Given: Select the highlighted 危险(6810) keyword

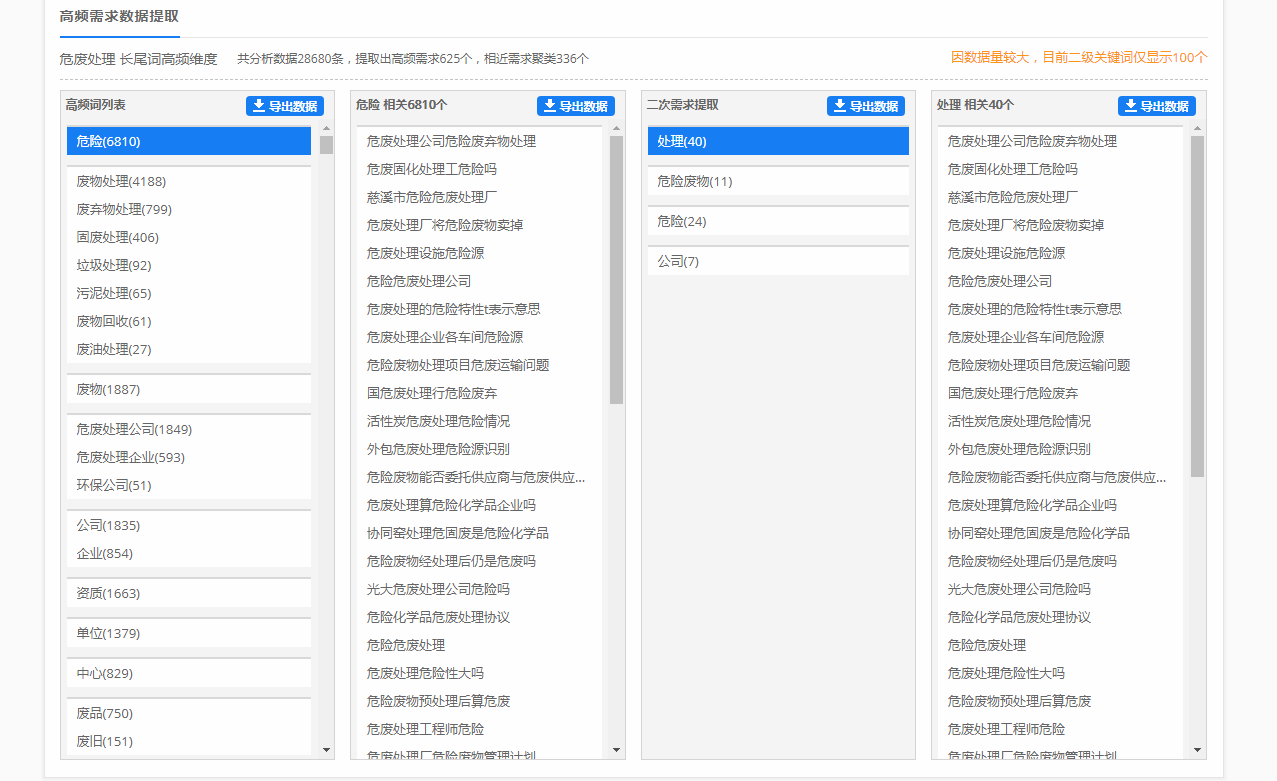Looking at the screenshot, I should (x=188, y=141).
